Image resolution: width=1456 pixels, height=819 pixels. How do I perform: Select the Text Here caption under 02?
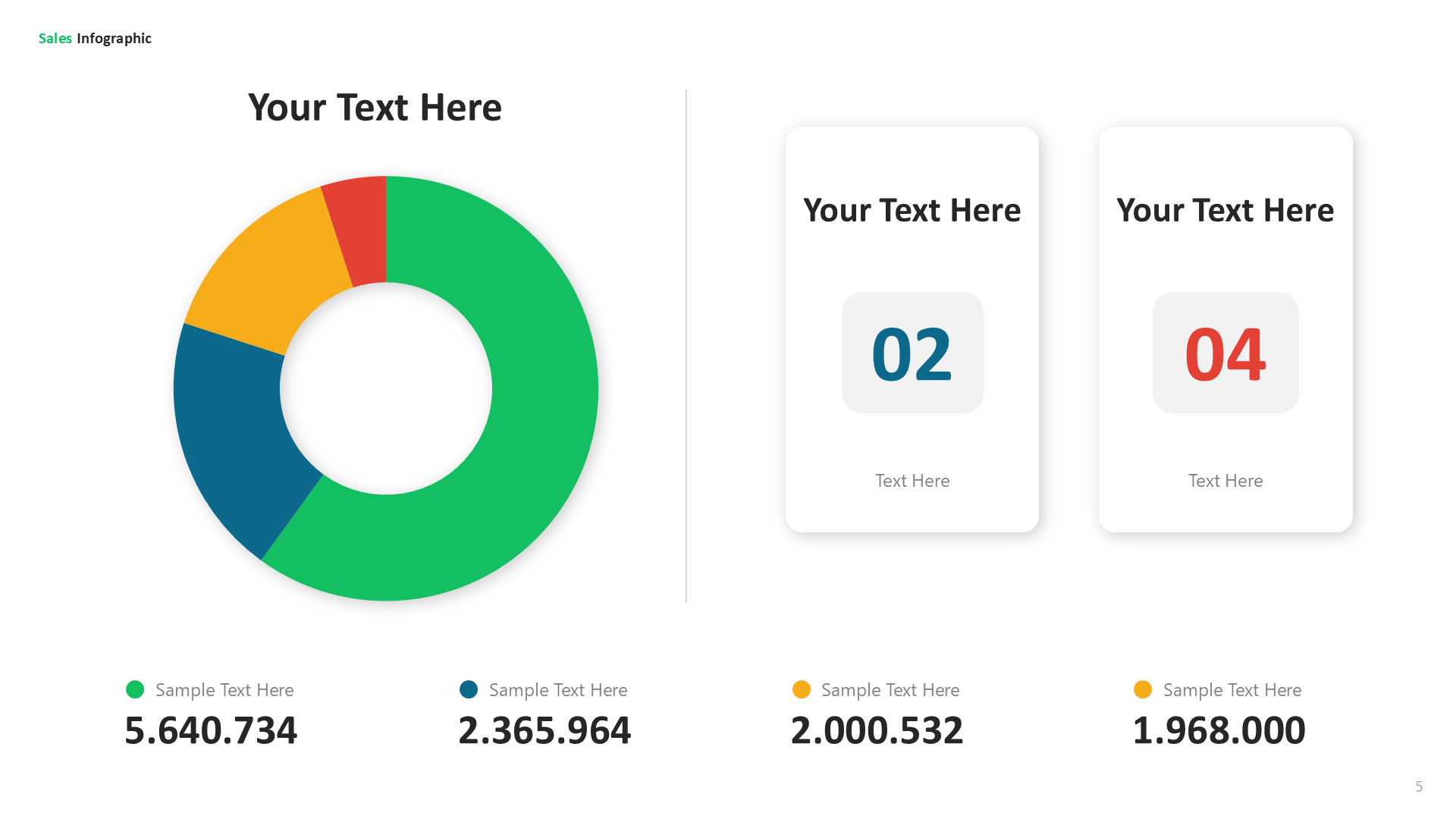click(x=912, y=481)
